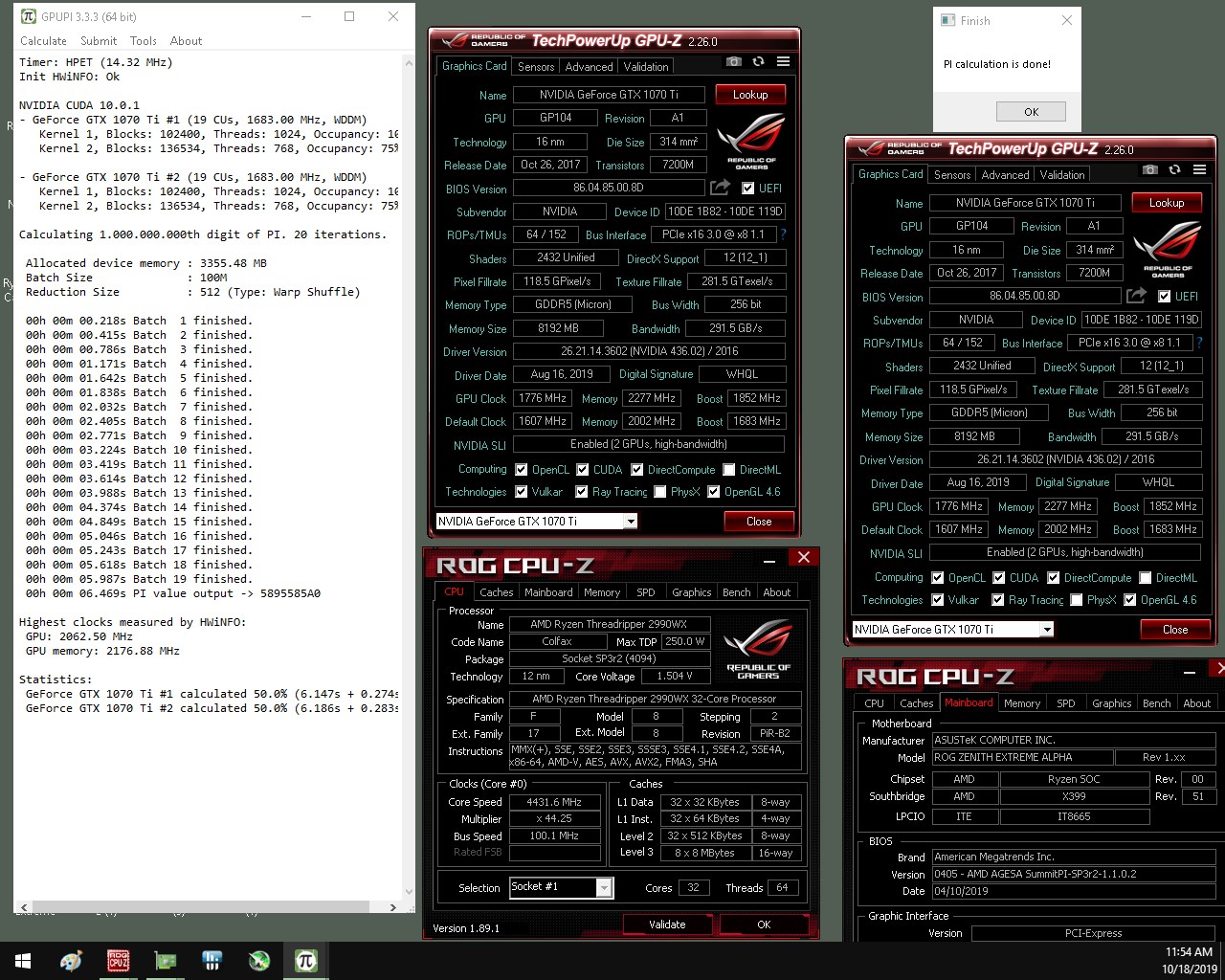This screenshot has height=980, width=1225.
Task: Open Bench tab in the CPU-Z window showing Processor info
Action: click(x=736, y=592)
